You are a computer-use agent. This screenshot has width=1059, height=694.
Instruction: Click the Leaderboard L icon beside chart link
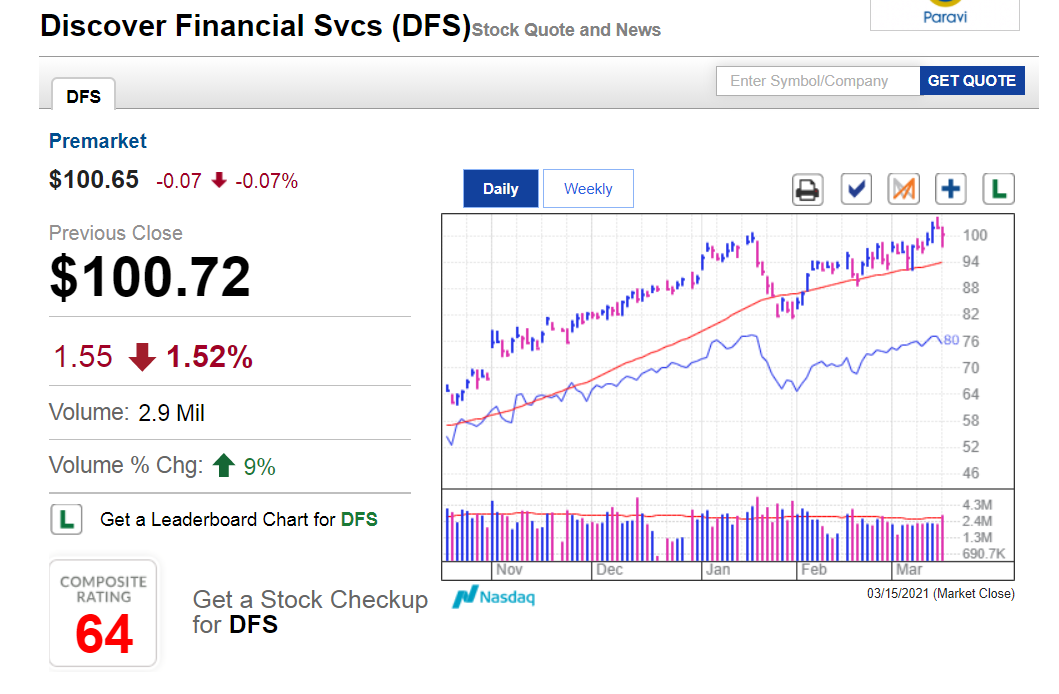(66, 519)
